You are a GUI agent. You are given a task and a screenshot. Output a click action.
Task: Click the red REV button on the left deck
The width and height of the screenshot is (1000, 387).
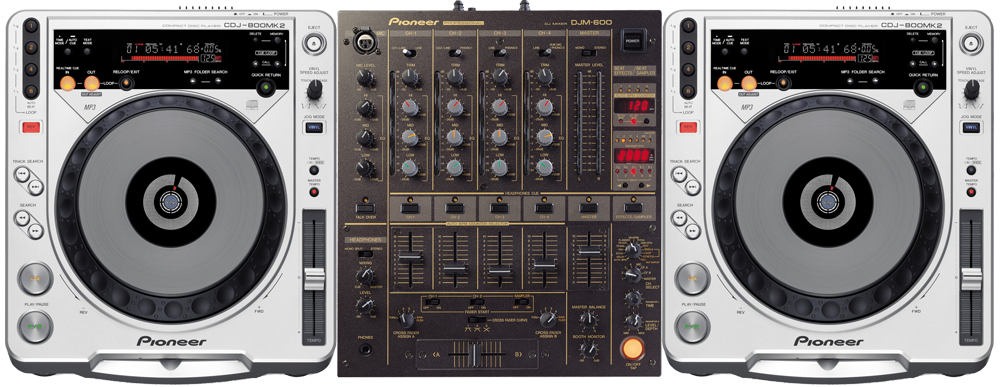[30, 128]
